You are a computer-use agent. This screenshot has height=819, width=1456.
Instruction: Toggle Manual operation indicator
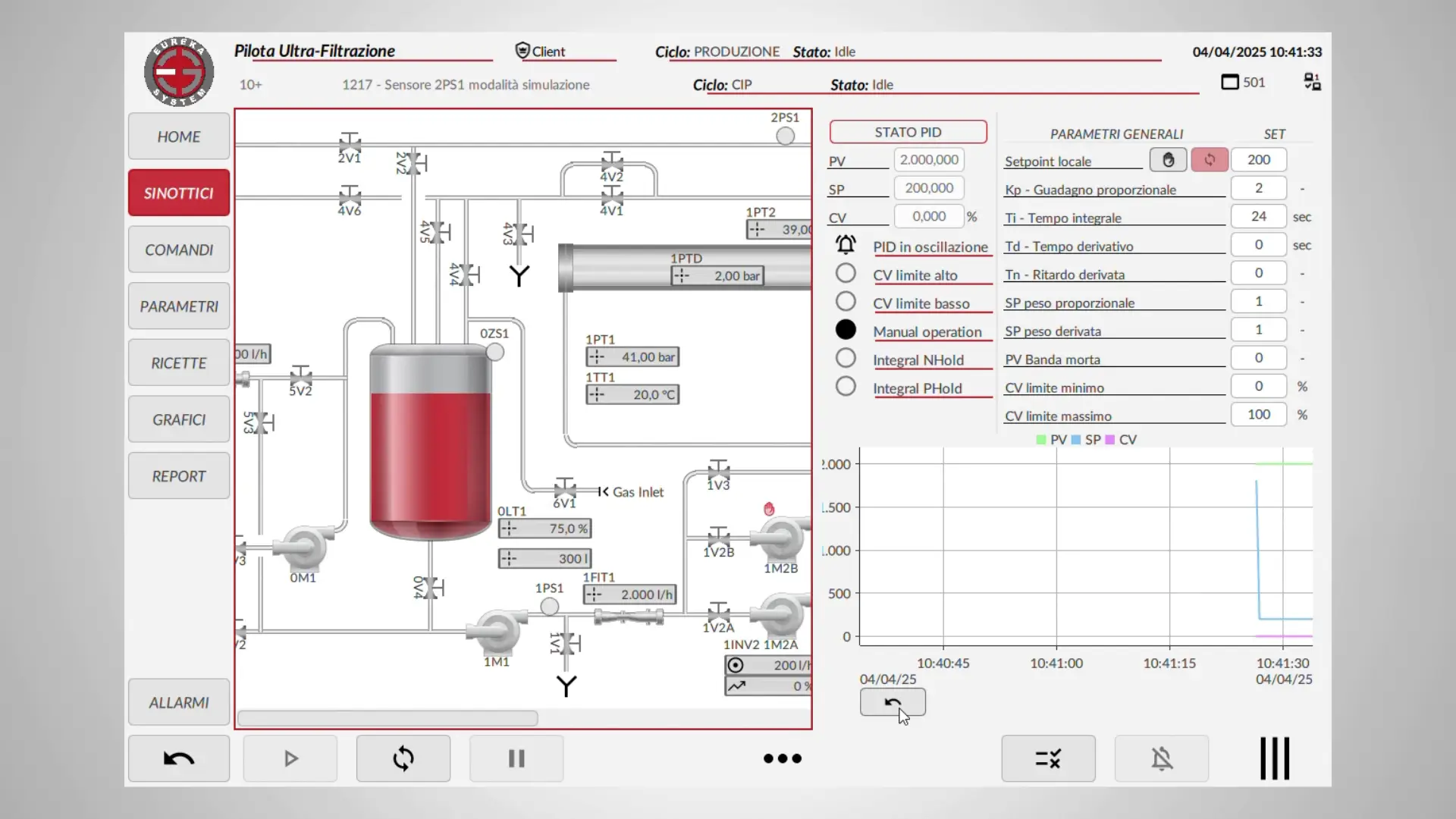tap(846, 330)
